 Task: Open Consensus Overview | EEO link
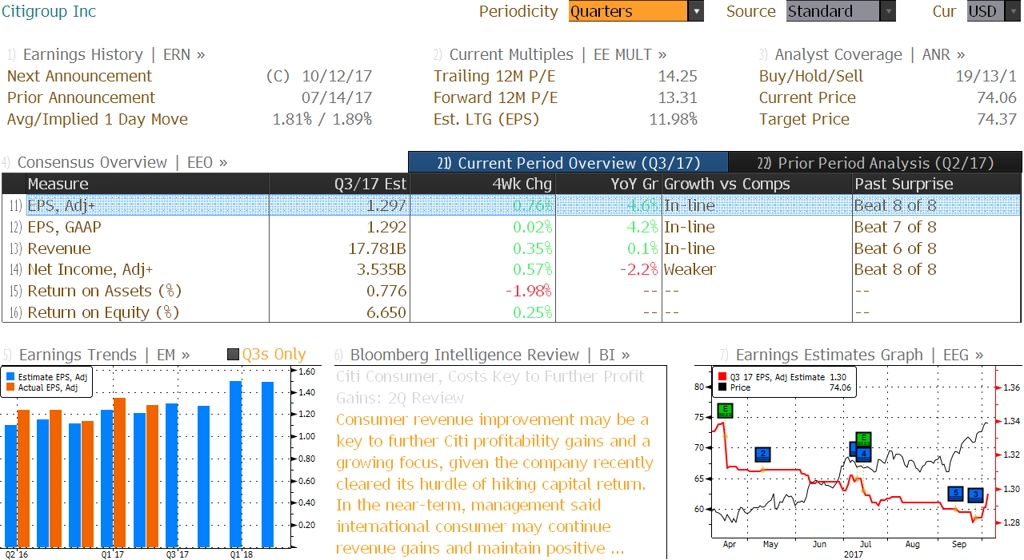tap(122, 162)
